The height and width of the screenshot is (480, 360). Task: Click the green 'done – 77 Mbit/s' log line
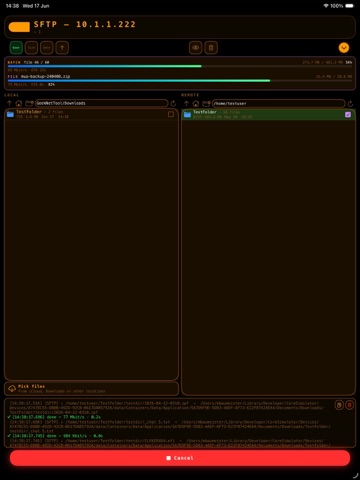coord(54,417)
